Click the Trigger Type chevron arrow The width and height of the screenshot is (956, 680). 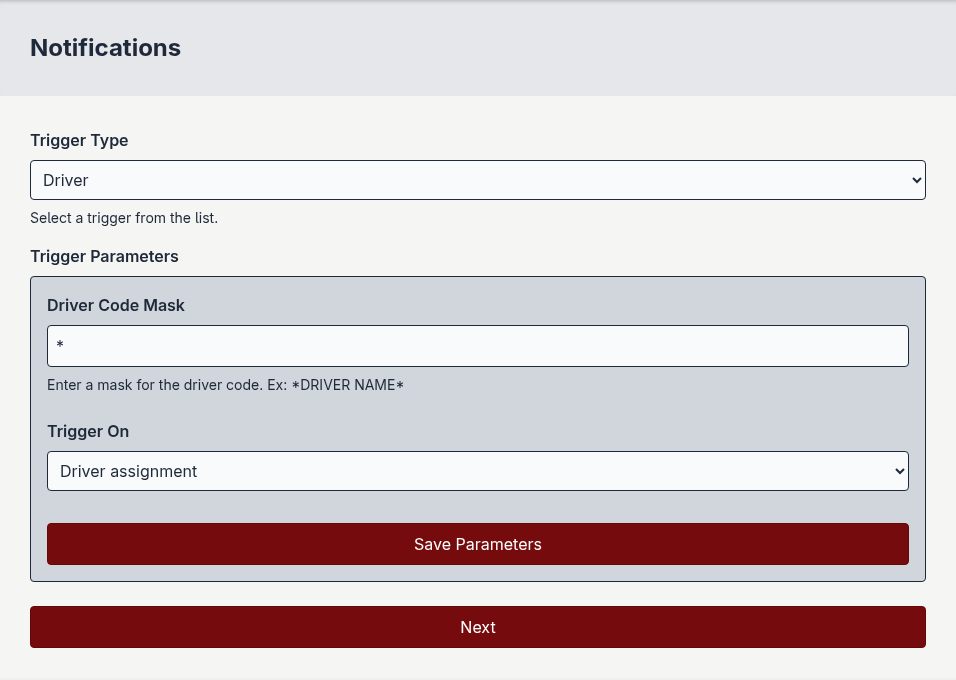click(916, 180)
